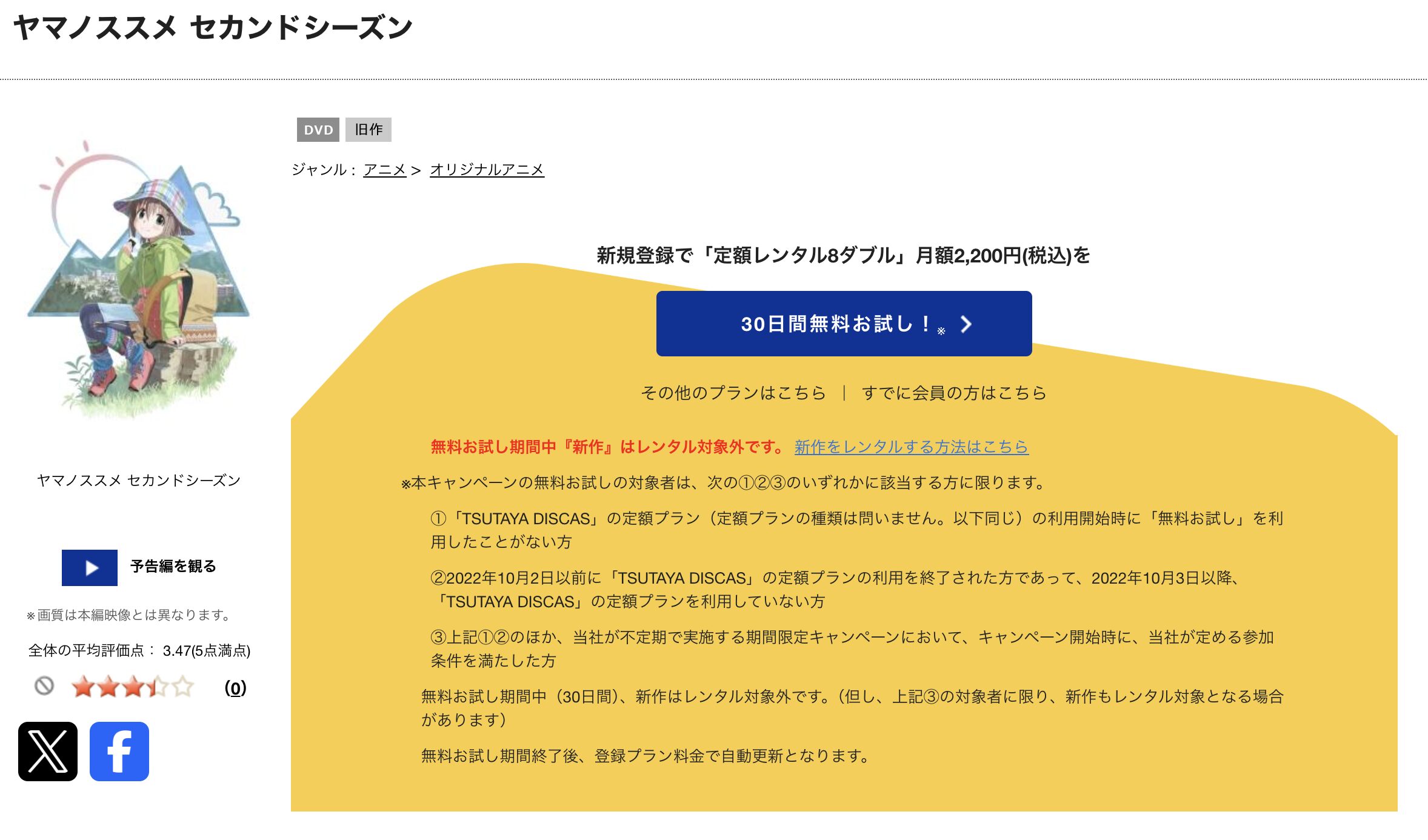
Task: Click the 旧作 badge
Action: pyautogui.click(x=369, y=130)
